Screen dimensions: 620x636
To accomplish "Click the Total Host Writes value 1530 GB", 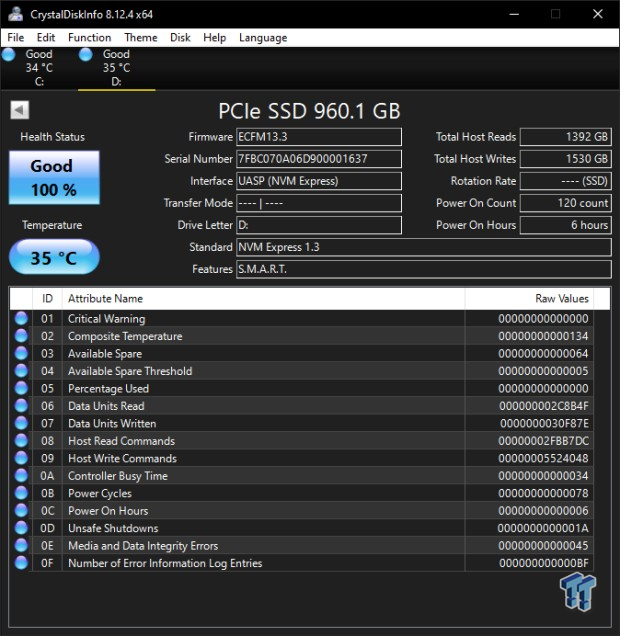I will [566, 159].
